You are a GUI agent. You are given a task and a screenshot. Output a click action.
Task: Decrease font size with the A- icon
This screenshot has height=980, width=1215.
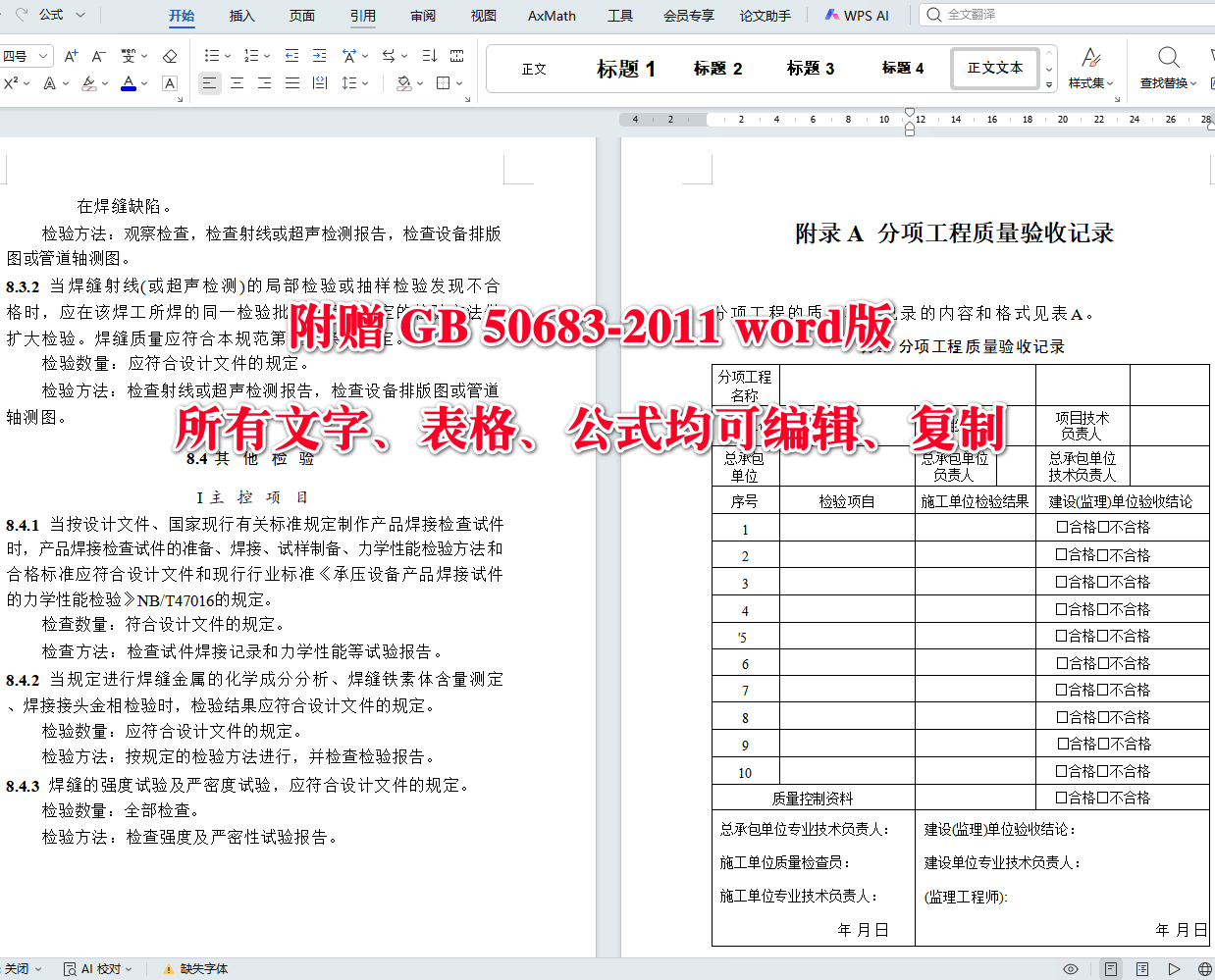[98, 56]
